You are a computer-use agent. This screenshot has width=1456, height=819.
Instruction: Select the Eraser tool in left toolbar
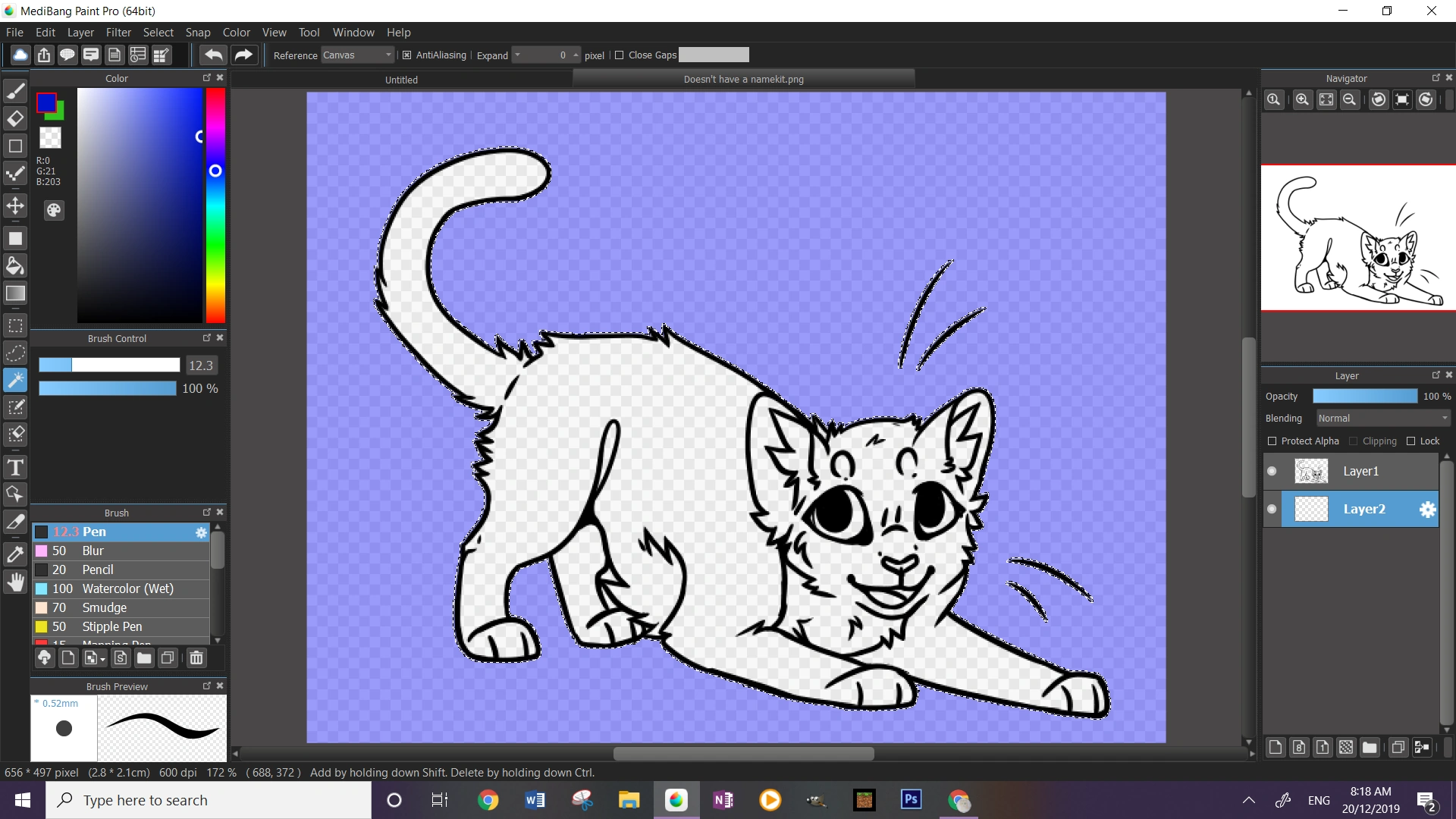[x=15, y=118]
